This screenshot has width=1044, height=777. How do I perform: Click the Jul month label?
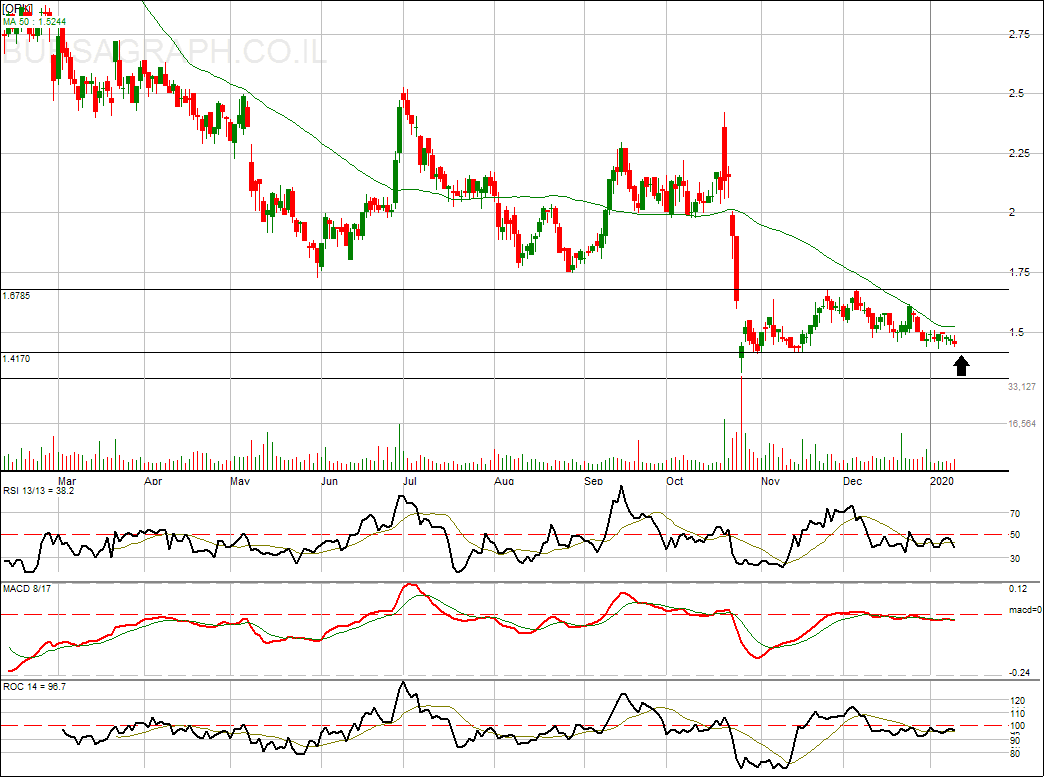(x=410, y=481)
